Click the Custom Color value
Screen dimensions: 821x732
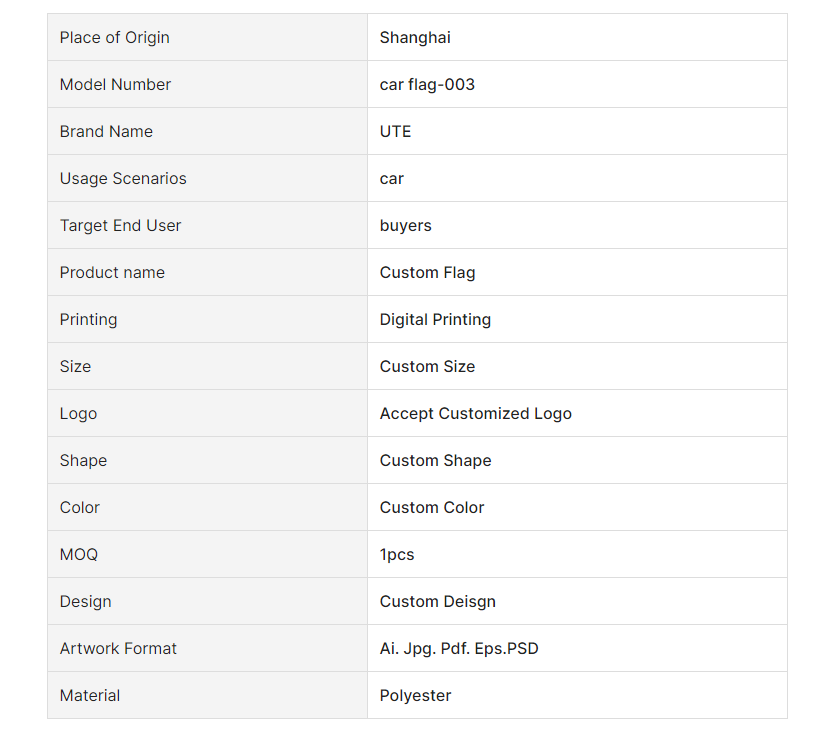point(431,507)
